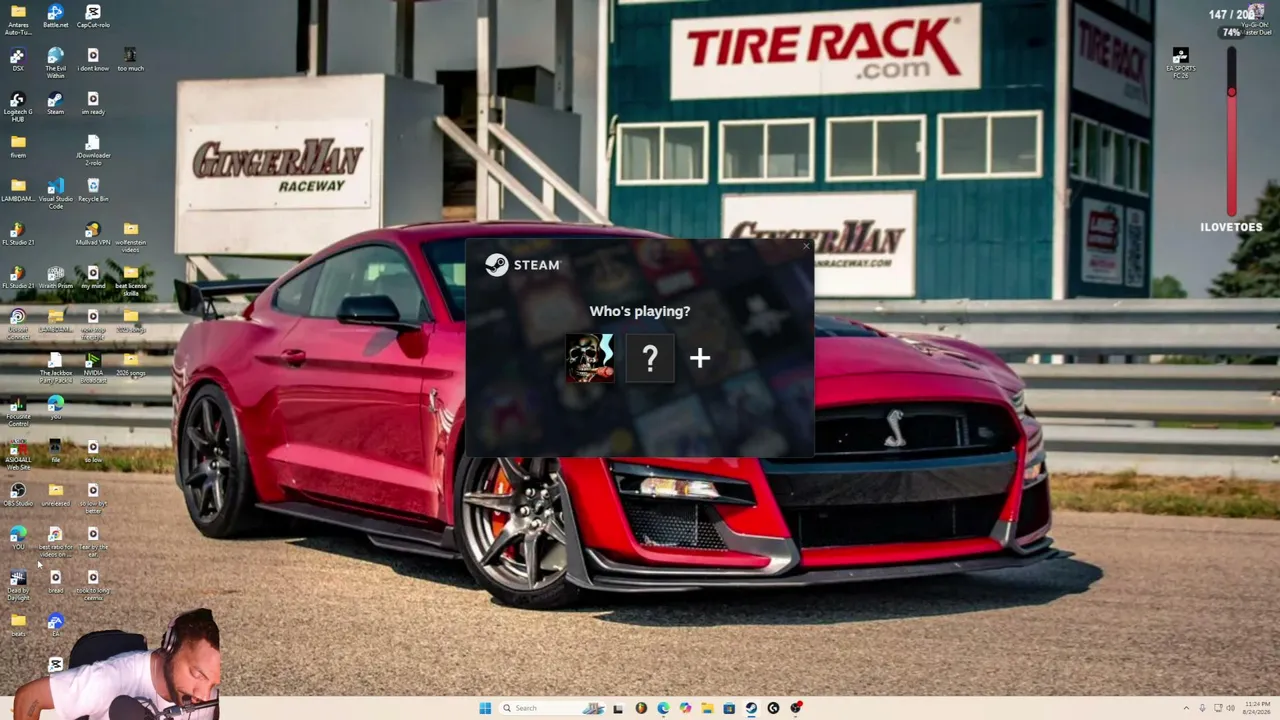Open the Logitech G HUB shortcut
1280x720 pixels.
coord(18,106)
